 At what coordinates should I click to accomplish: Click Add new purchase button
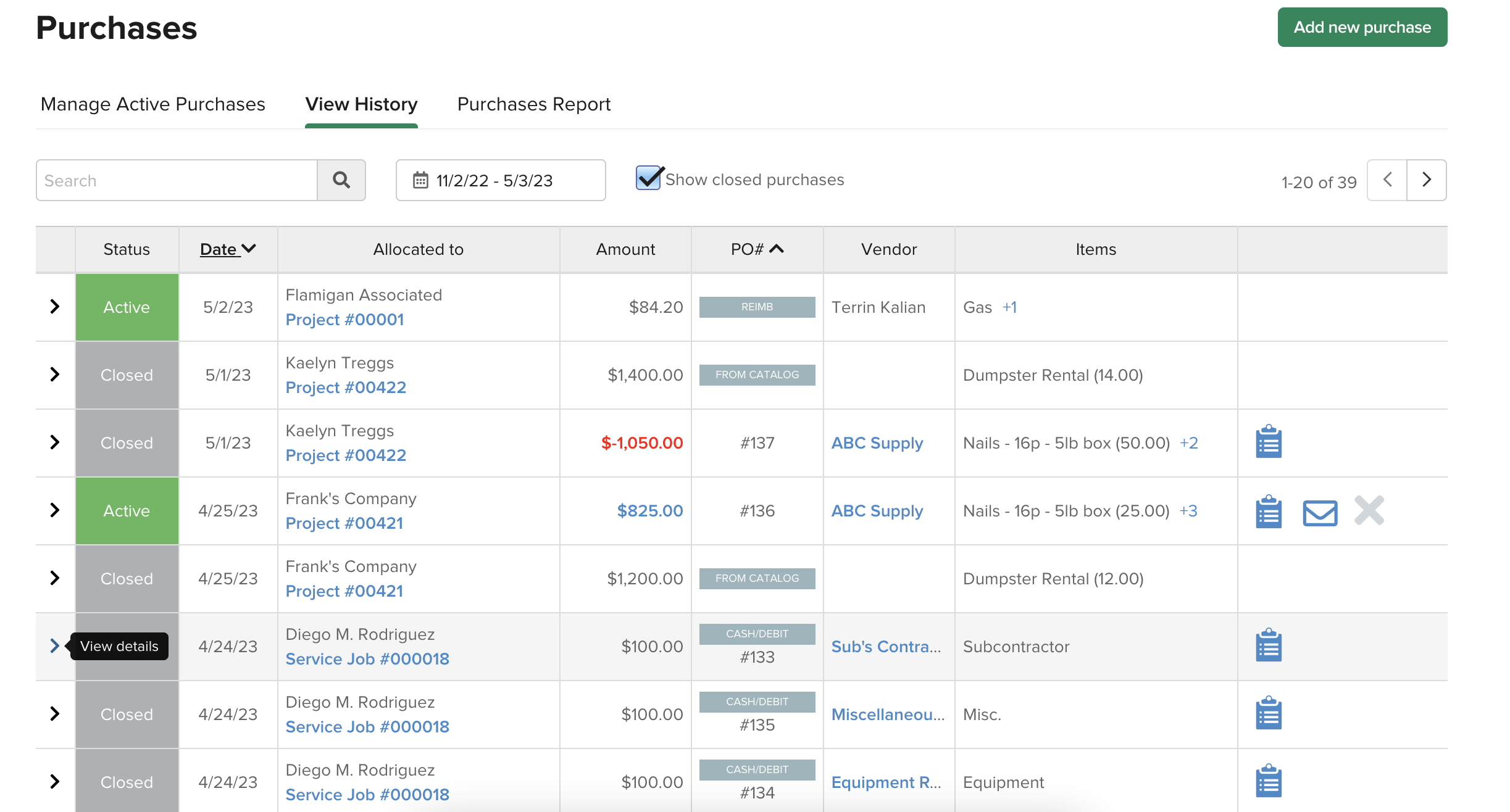(1362, 27)
